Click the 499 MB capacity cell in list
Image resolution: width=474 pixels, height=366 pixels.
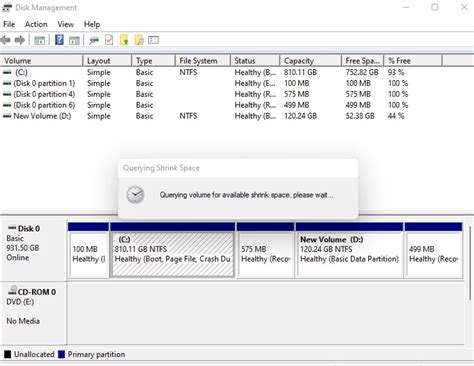pos(297,105)
